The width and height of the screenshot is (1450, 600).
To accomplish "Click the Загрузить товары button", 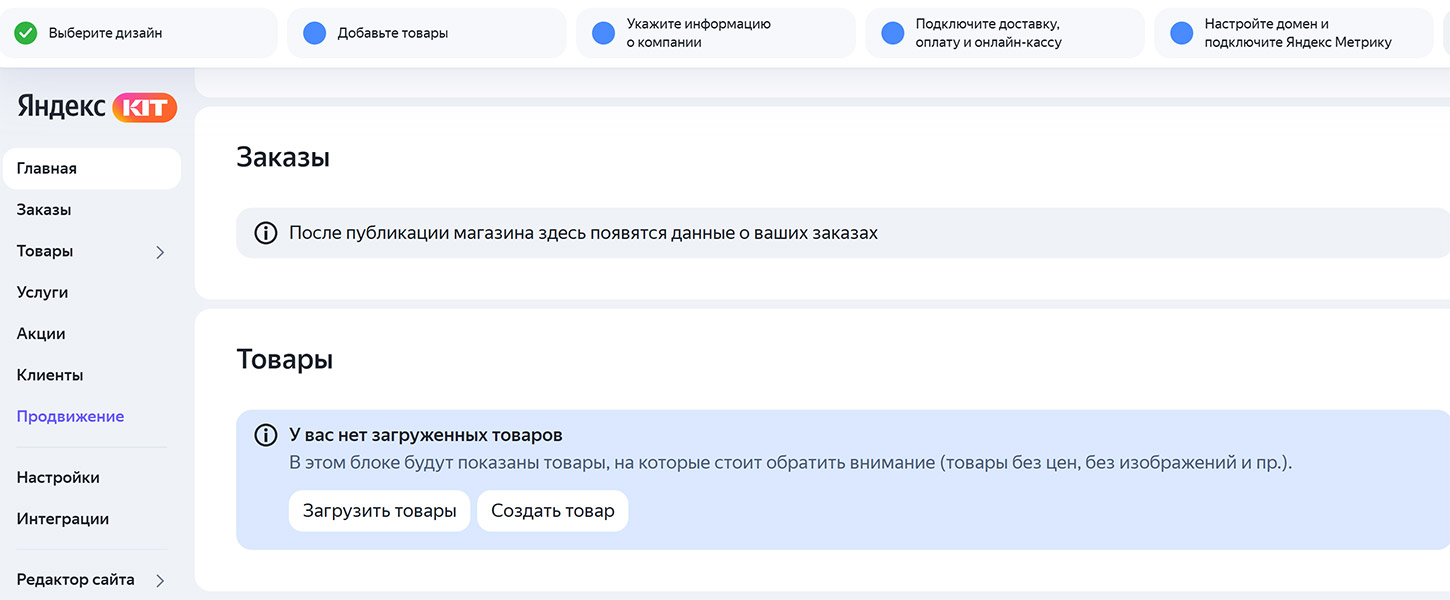I will tap(379, 511).
